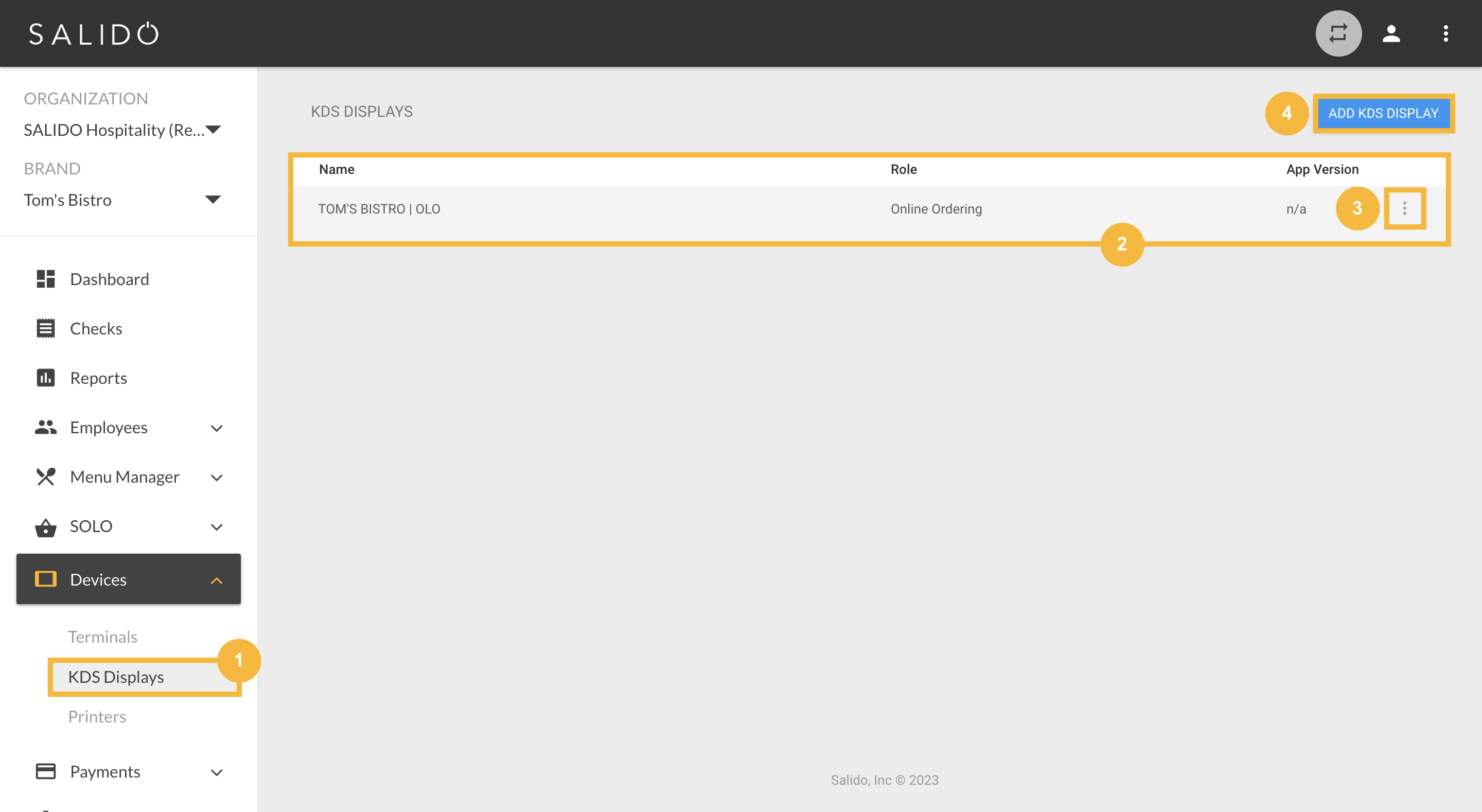The height and width of the screenshot is (812, 1482).
Task: Open the Reports page
Action: pyautogui.click(x=98, y=378)
